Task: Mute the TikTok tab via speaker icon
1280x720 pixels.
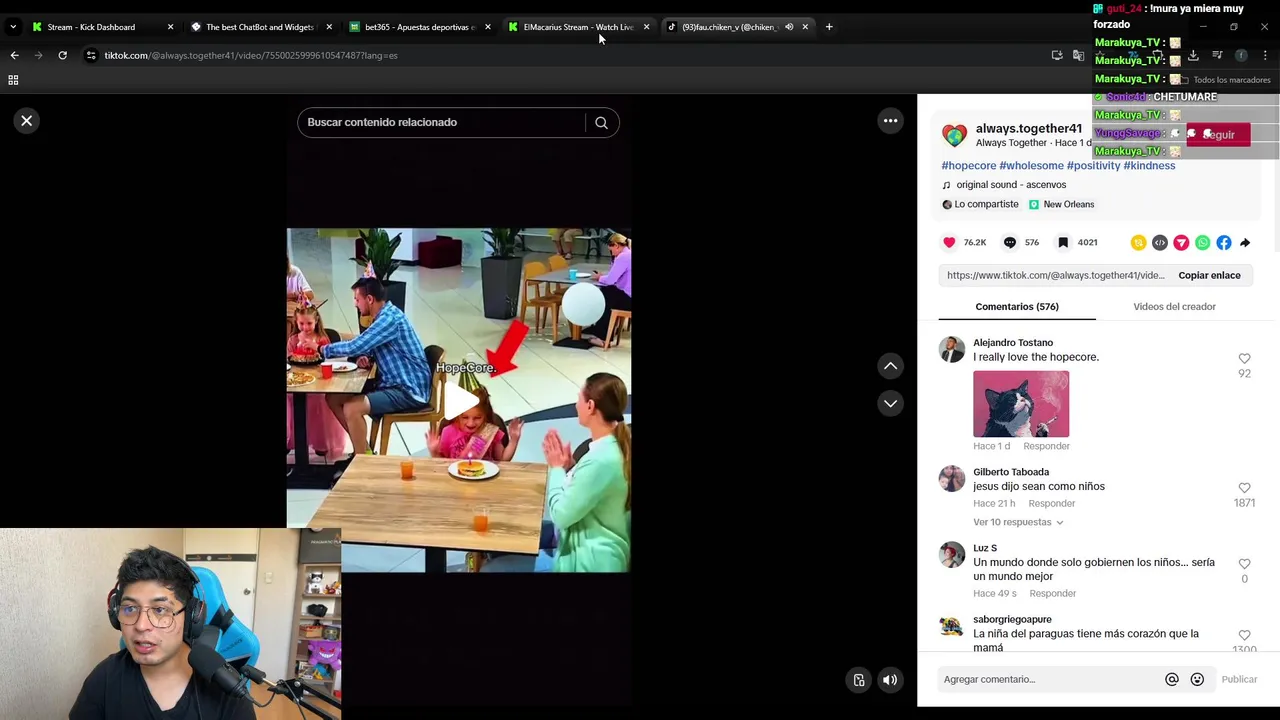Action: point(789,27)
